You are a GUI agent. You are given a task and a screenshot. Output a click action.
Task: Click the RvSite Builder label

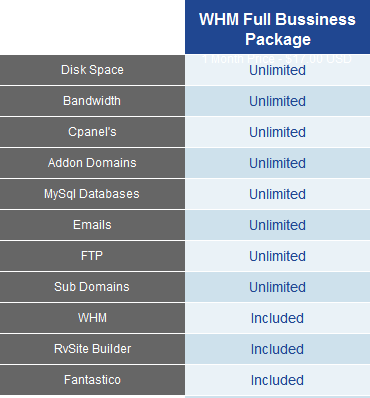click(x=92, y=349)
